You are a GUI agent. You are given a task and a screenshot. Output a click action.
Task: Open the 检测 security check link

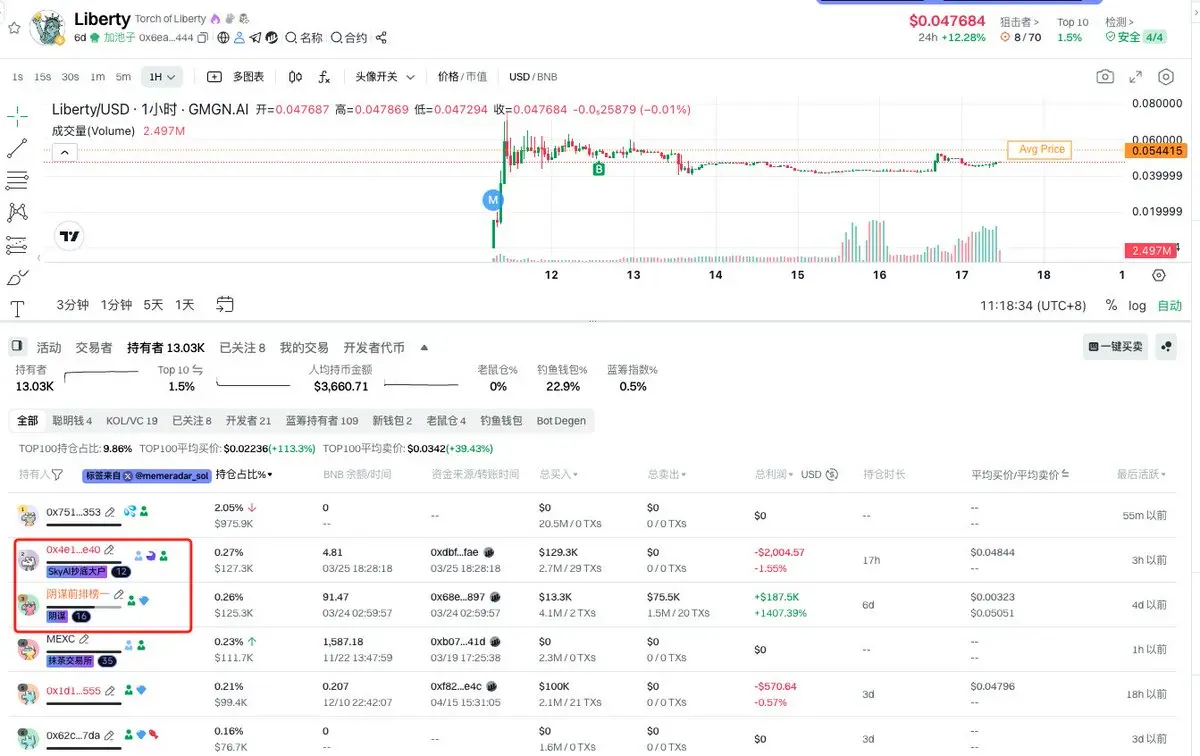pyautogui.click(x=1119, y=22)
